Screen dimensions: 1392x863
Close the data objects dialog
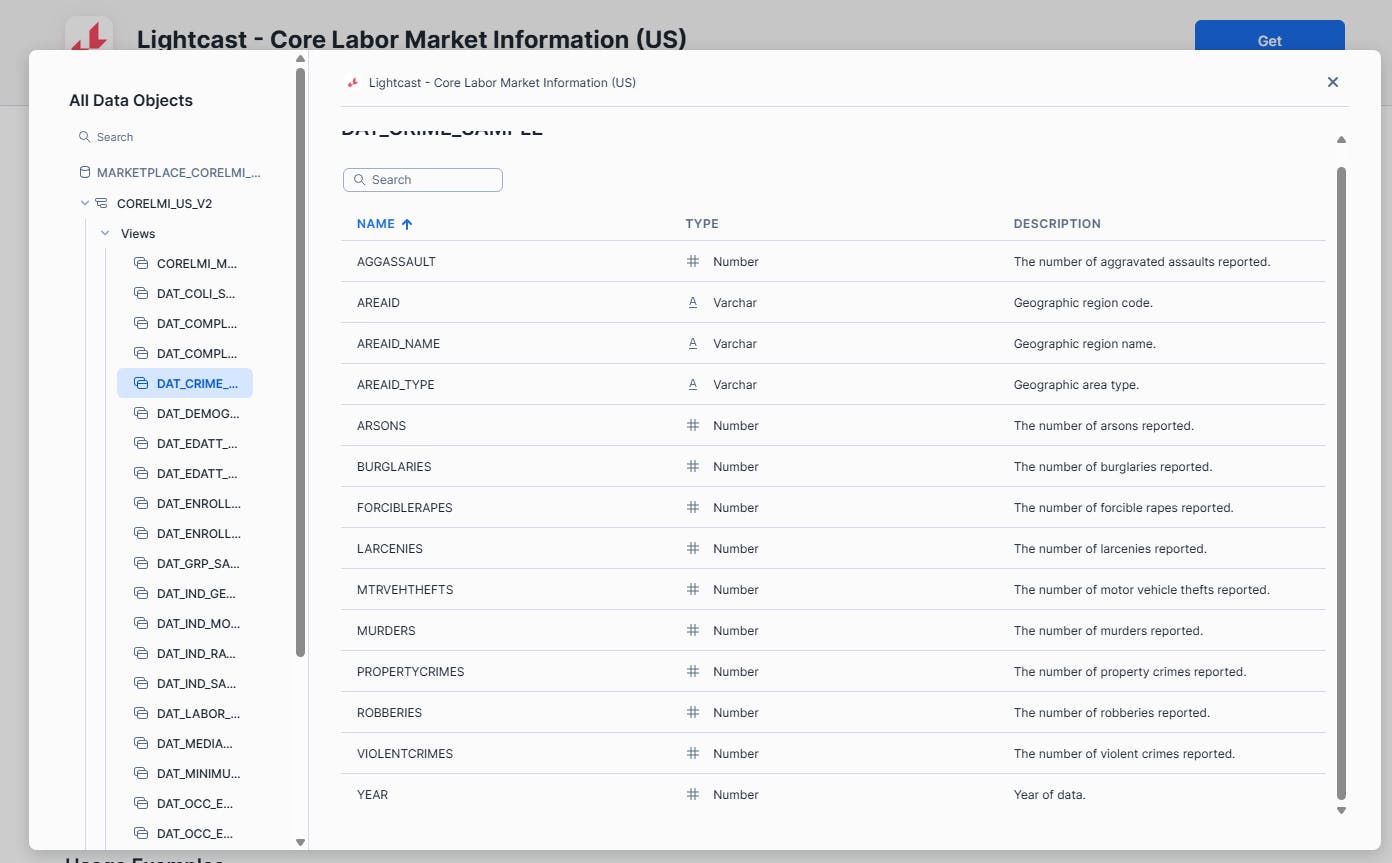pos(1333,82)
